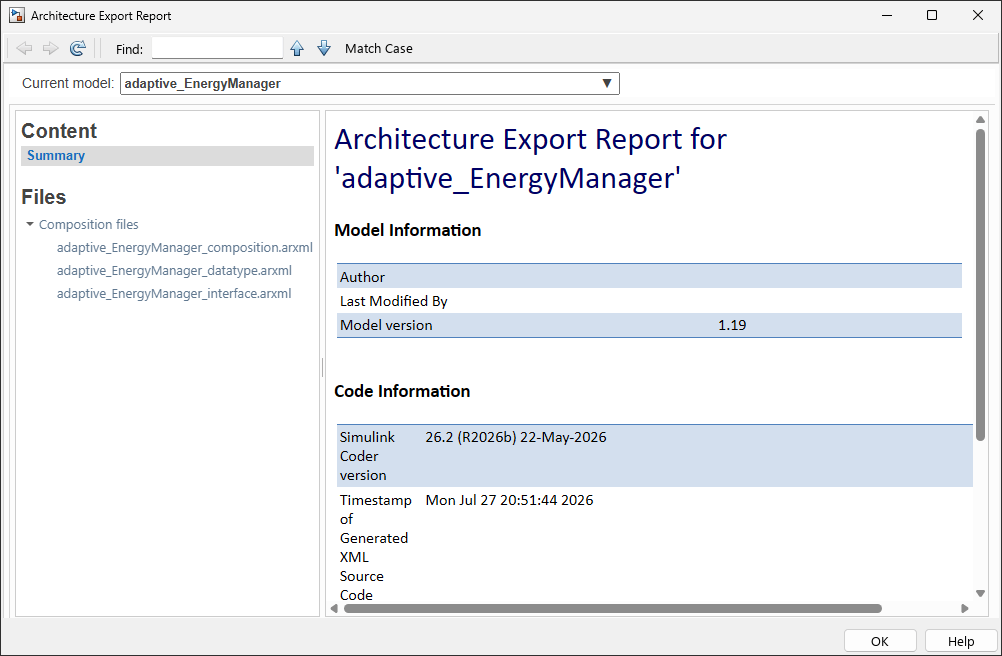The image size is (1002, 656).
Task: Click the Model Information heading
Action: [x=408, y=230]
